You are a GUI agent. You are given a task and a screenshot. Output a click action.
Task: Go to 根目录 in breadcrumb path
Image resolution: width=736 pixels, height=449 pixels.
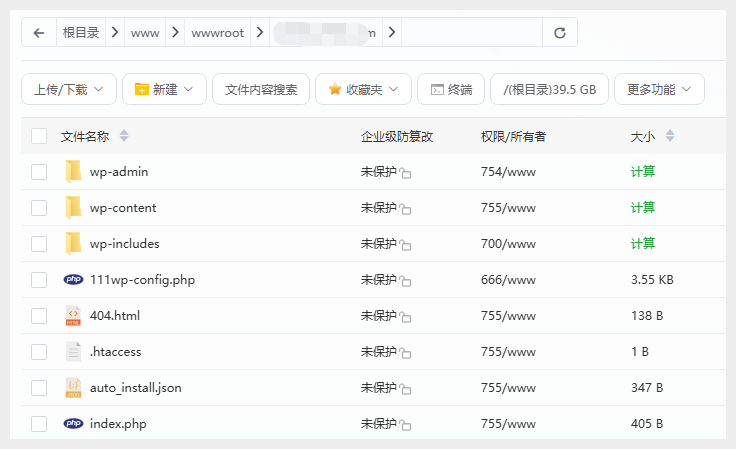pyautogui.click(x=81, y=33)
